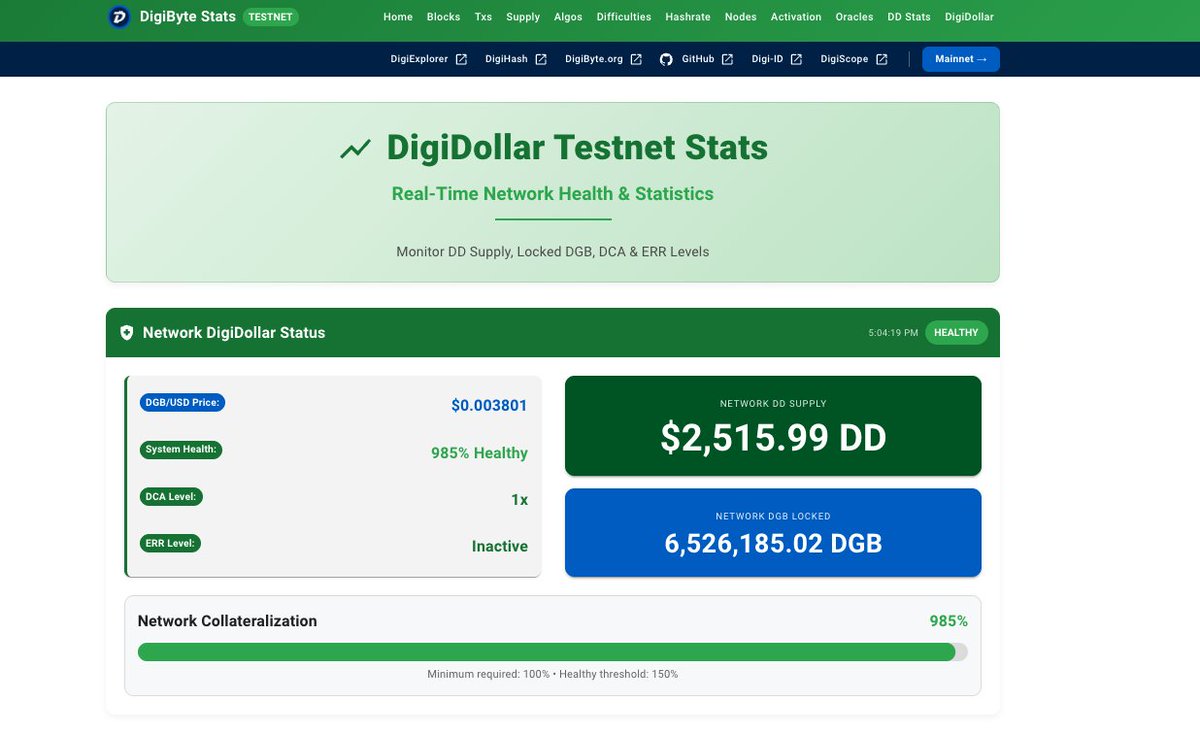1200x735 pixels.
Task: Click the DigiByte logo icon
Action: pos(120,17)
